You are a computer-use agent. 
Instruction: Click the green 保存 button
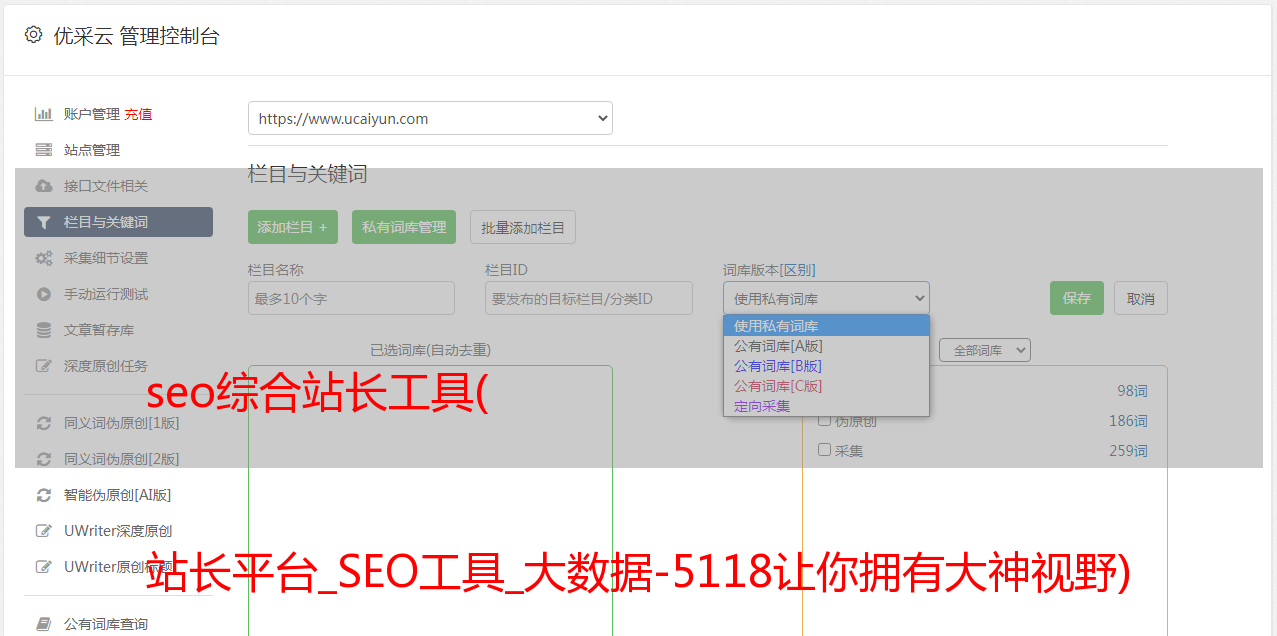click(x=1077, y=298)
